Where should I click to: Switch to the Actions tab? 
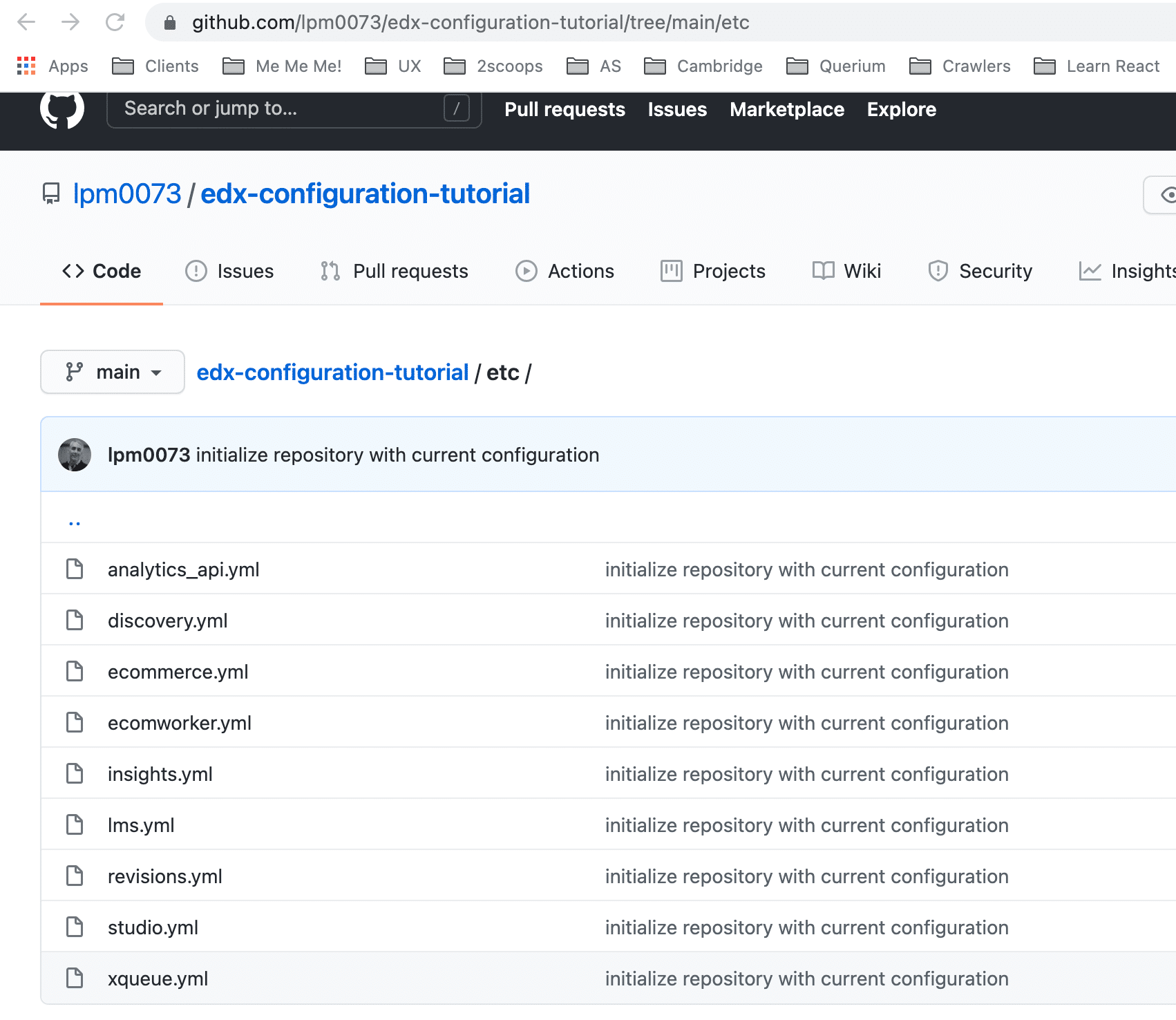(565, 271)
